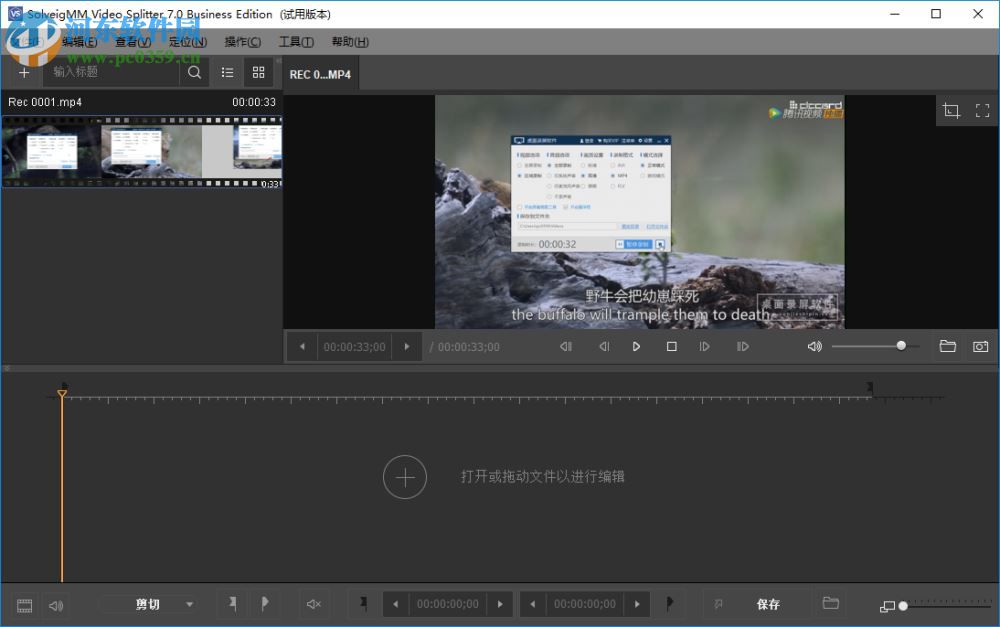This screenshot has width=1000, height=627.
Task: Open a file using the folder icon near volume
Action: pos(948,346)
